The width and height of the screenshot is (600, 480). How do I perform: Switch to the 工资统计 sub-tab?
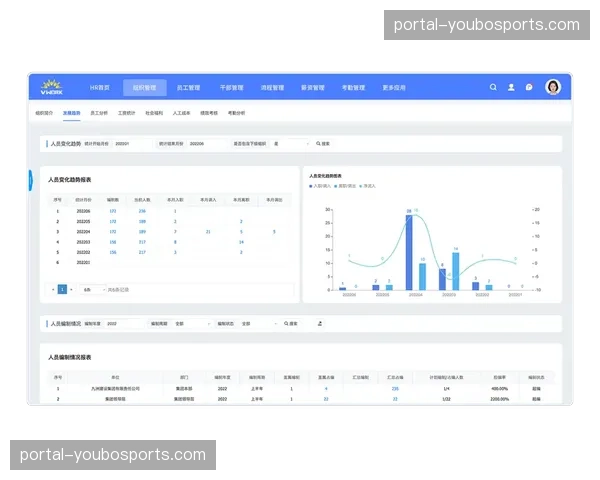[x=126, y=114]
